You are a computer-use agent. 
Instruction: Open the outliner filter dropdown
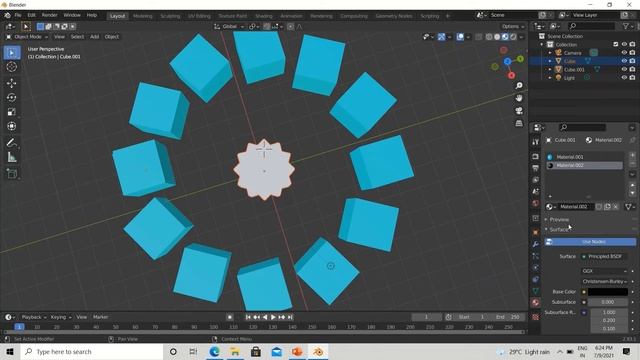point(627,26)
